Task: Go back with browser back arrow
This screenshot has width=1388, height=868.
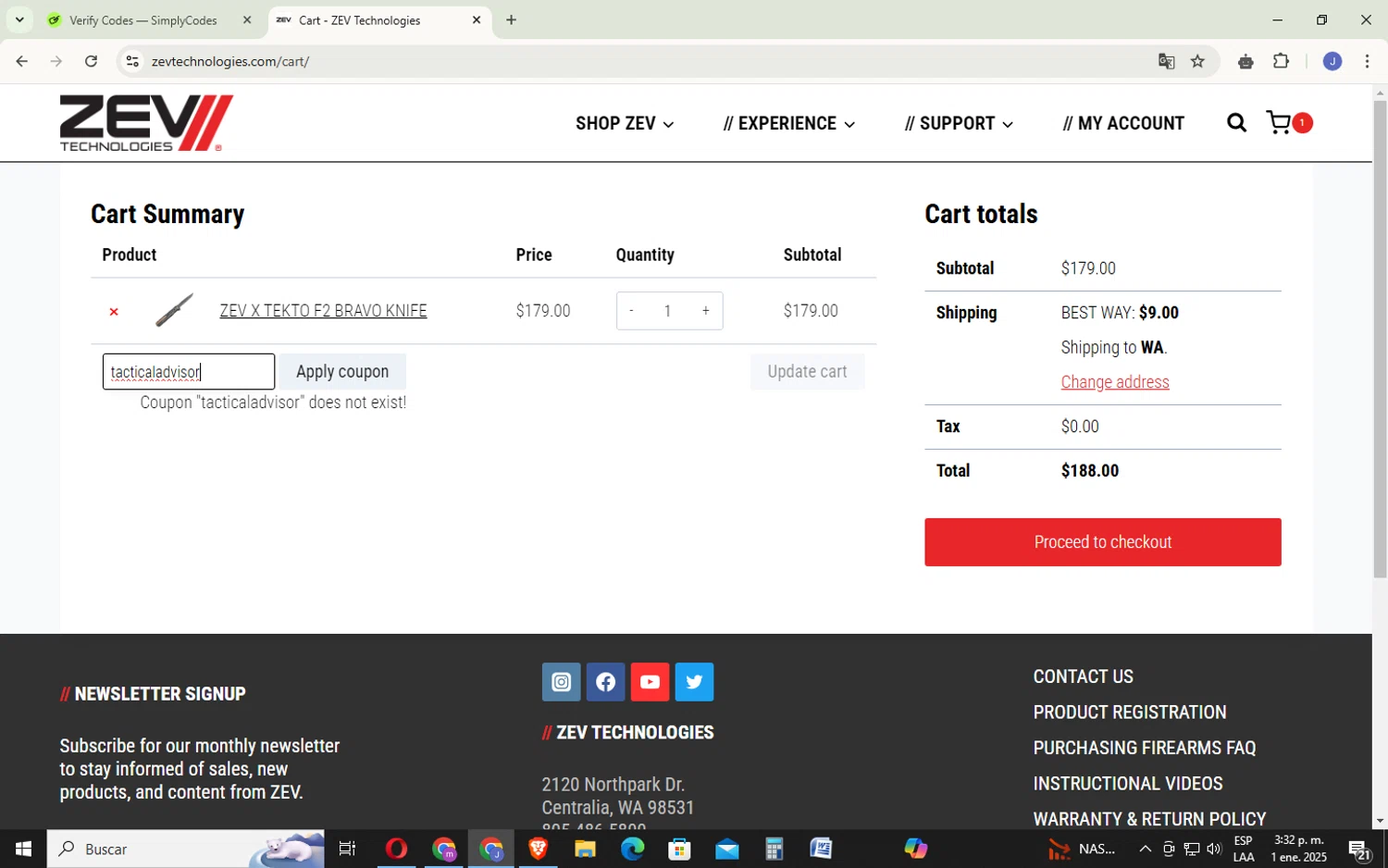Action: (21, 61)
